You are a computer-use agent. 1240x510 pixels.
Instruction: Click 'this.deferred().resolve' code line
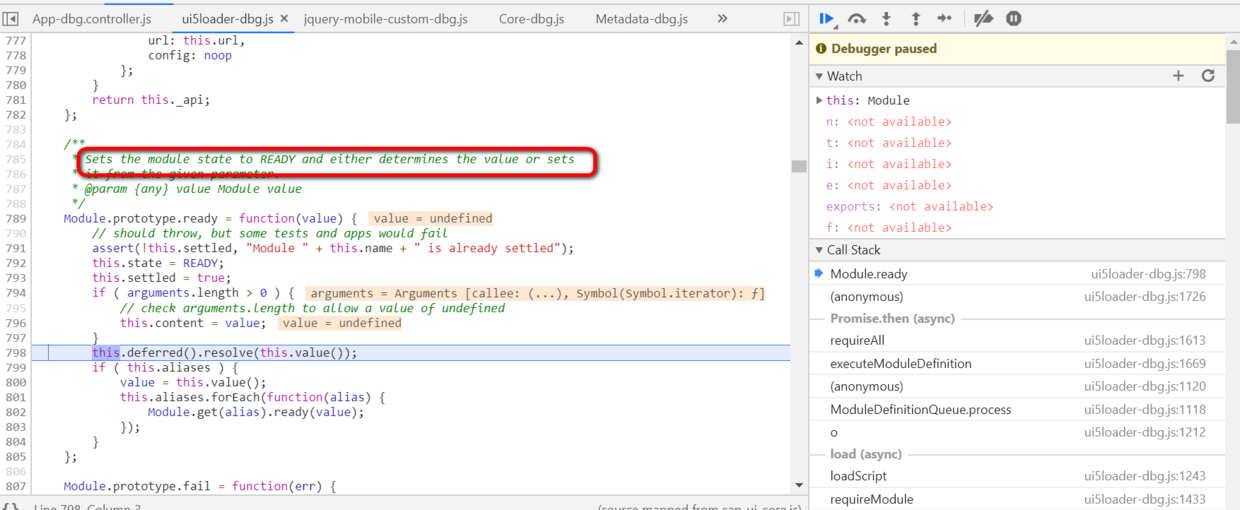click(x=224, y=353)
